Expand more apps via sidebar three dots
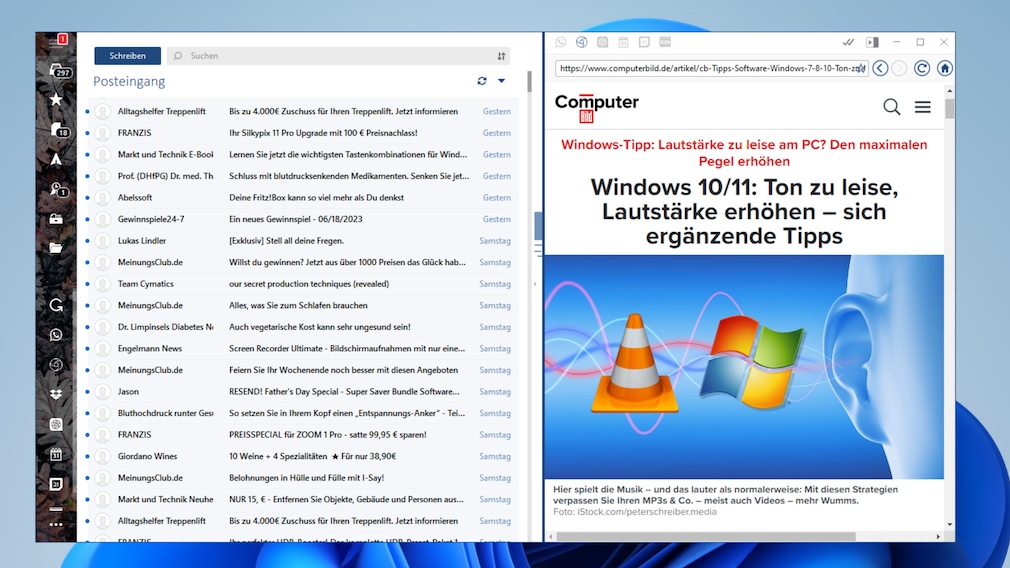The image size is (1010, 568). (x=56, y=524)
